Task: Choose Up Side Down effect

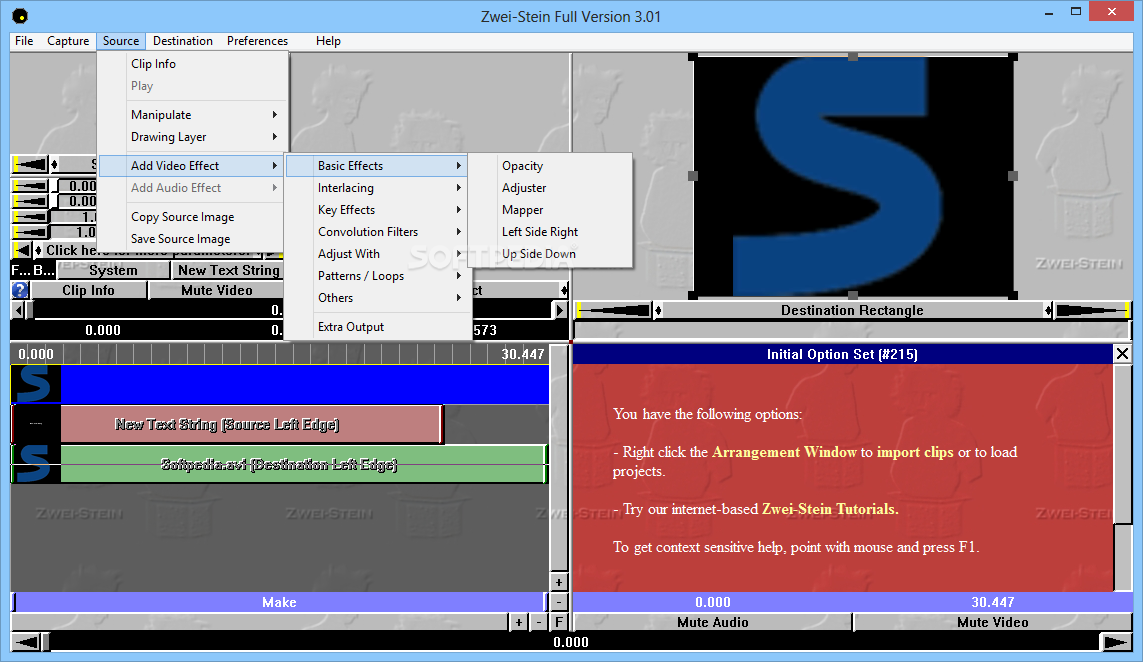Action: [550, 253]
